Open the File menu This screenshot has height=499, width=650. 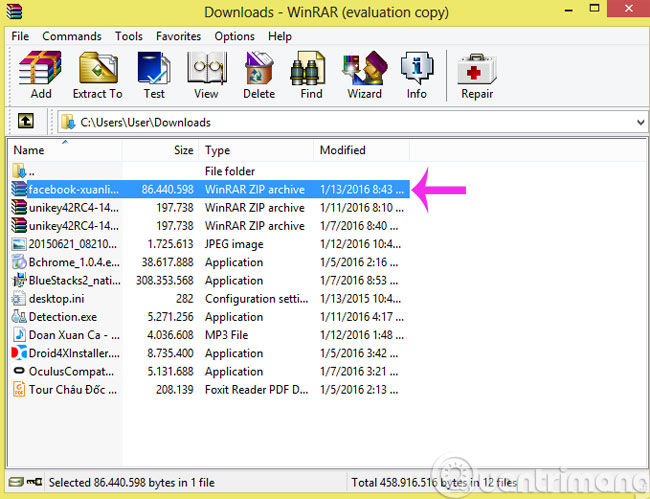(20, 36)
